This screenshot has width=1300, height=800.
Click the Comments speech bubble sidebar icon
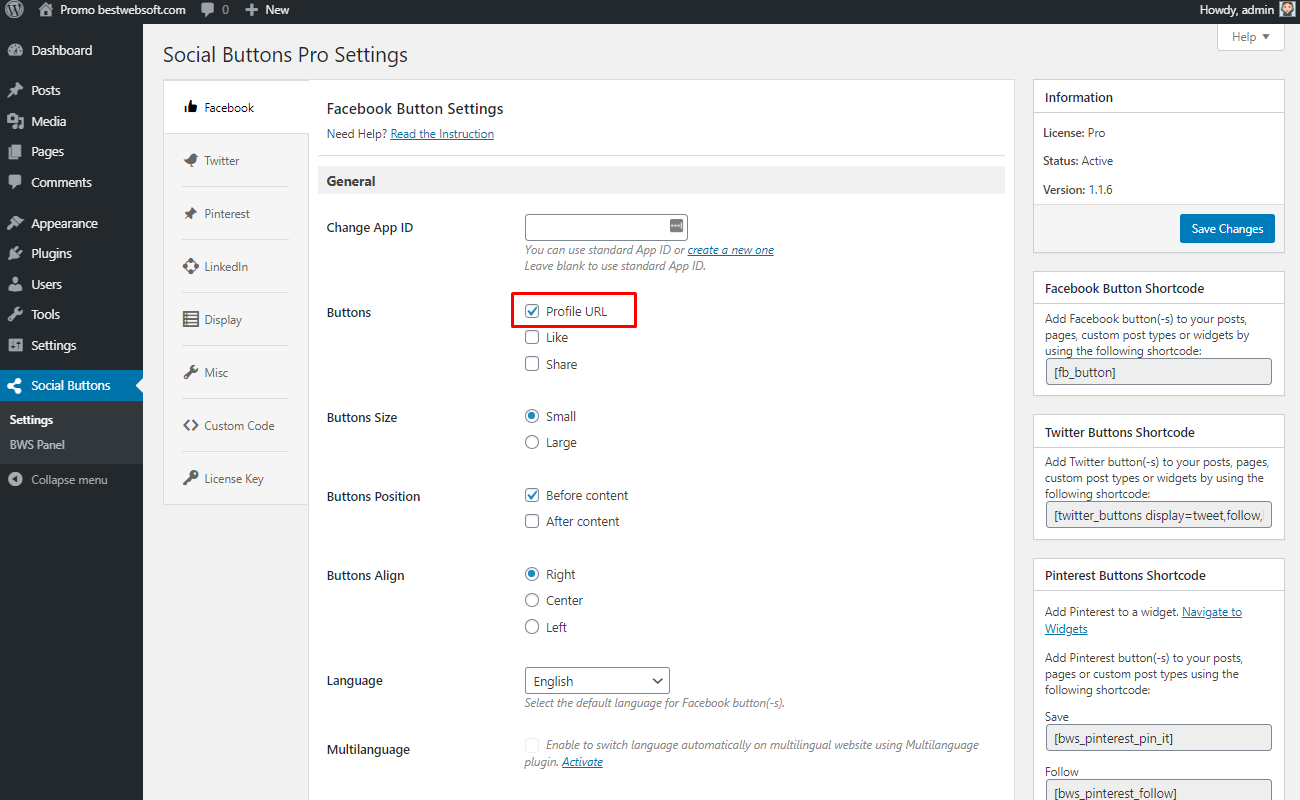coord(15,182)
